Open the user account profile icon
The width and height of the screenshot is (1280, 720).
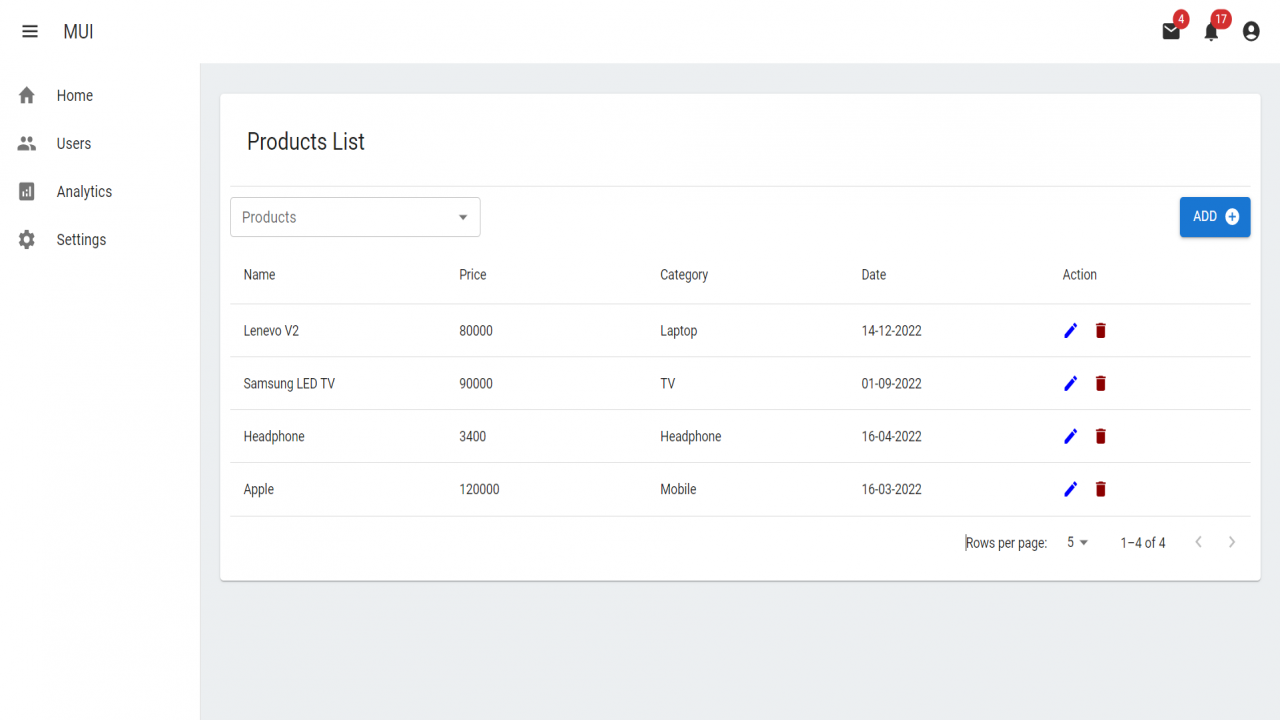point(1251,31)
